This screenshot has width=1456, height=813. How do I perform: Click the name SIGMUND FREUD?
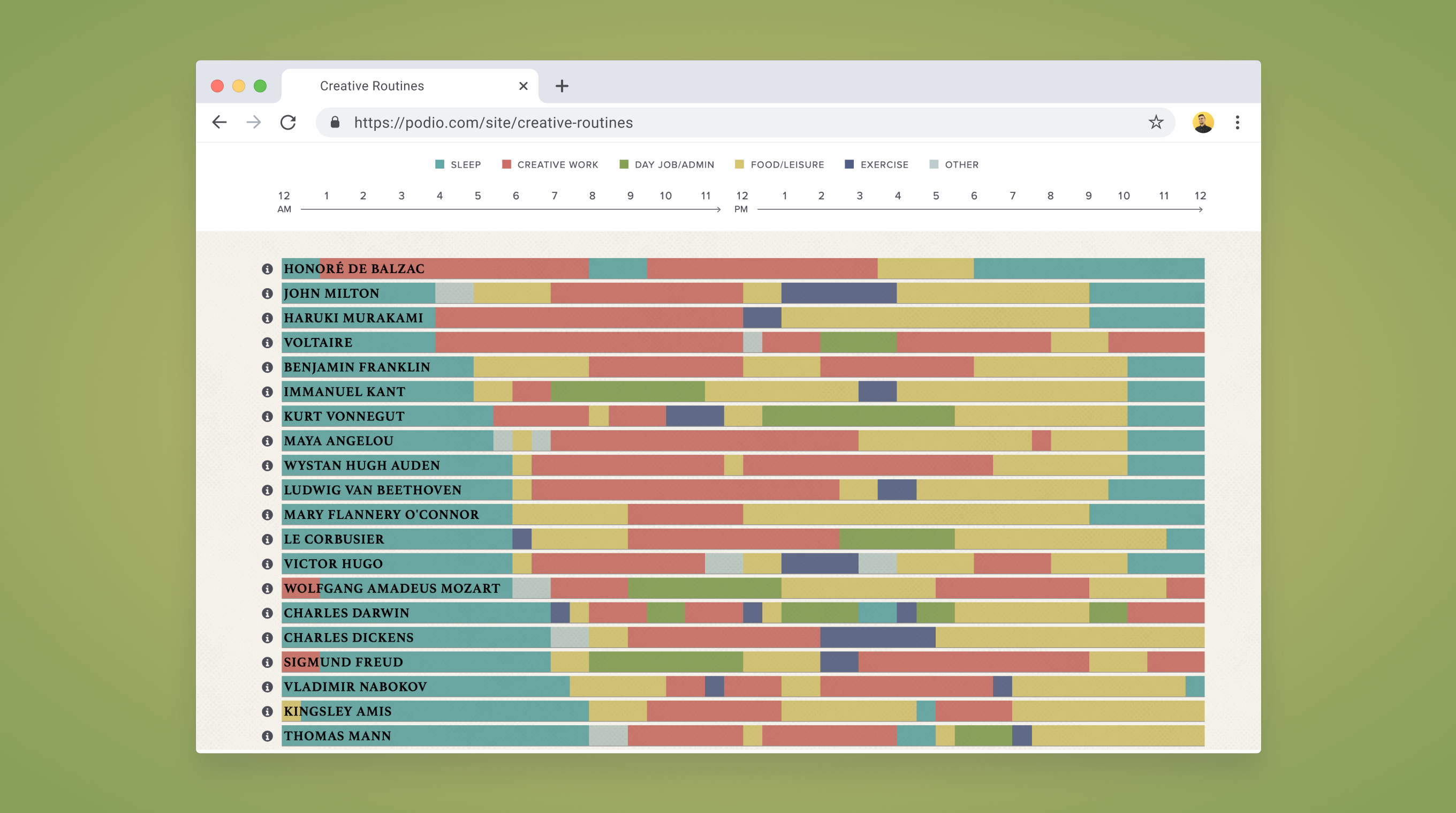(x=343, y=663)
